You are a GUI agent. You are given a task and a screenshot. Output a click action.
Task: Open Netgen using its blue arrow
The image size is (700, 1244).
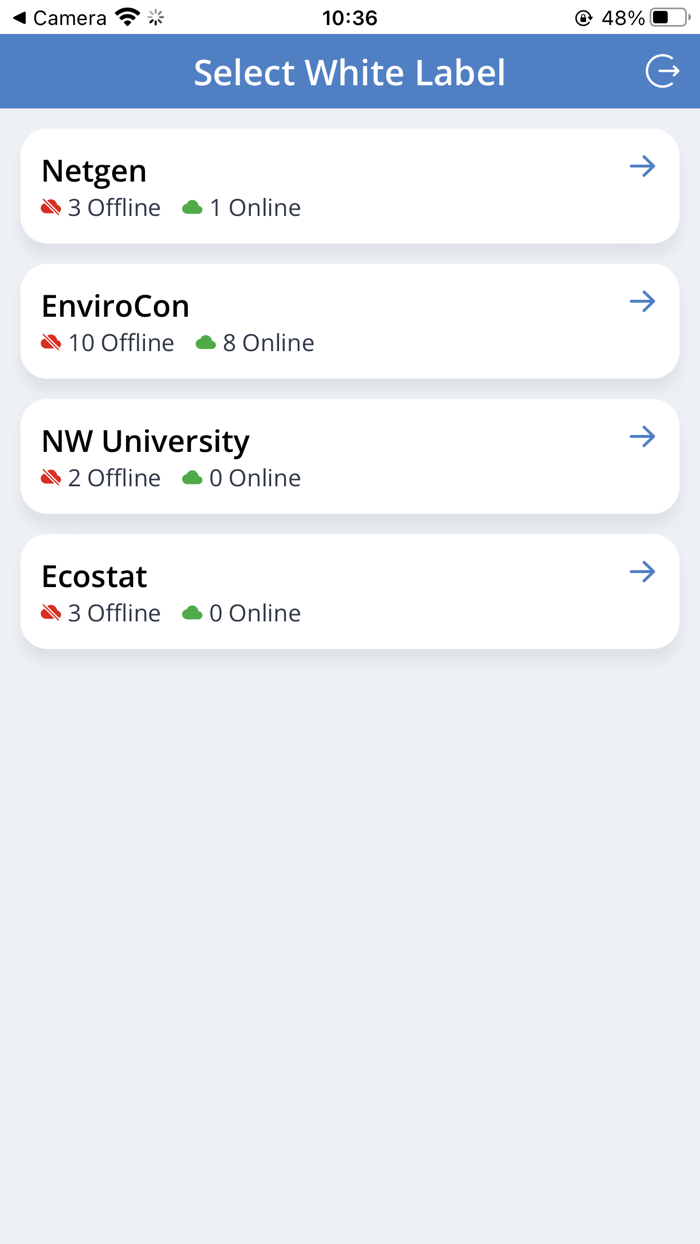(x=642, y=166)
